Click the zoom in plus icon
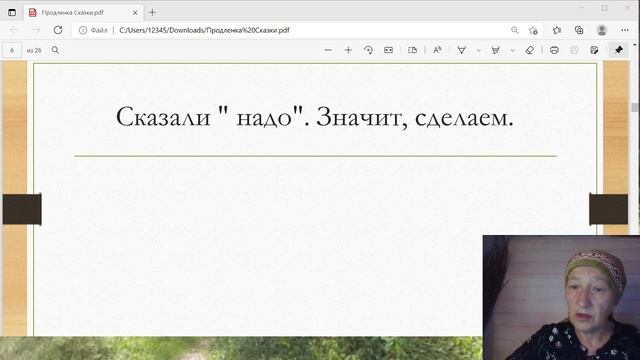The height and width of the screenshot is (360, 640). [x=348, y=50]
